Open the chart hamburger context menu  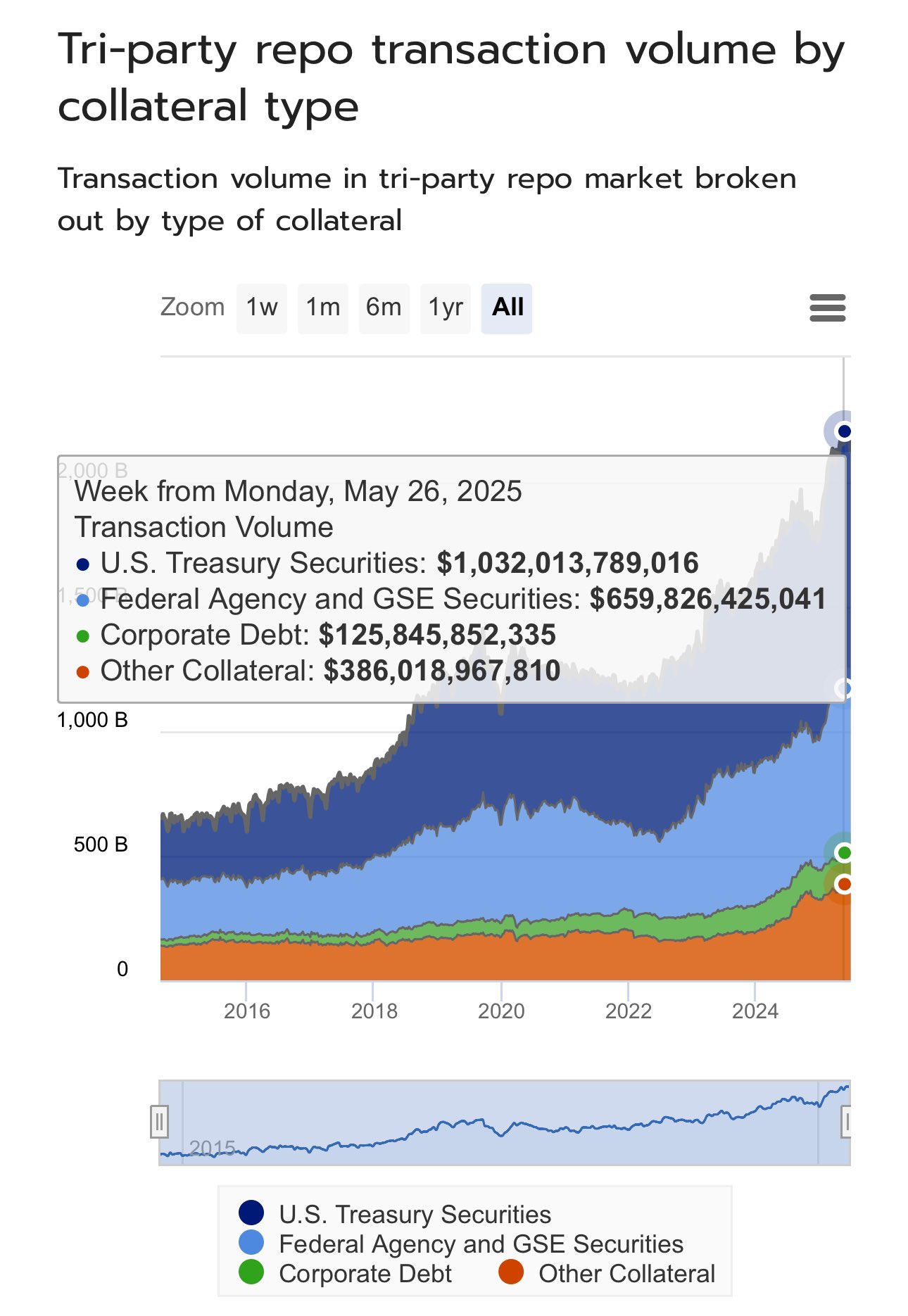click(x=827, y=308)
